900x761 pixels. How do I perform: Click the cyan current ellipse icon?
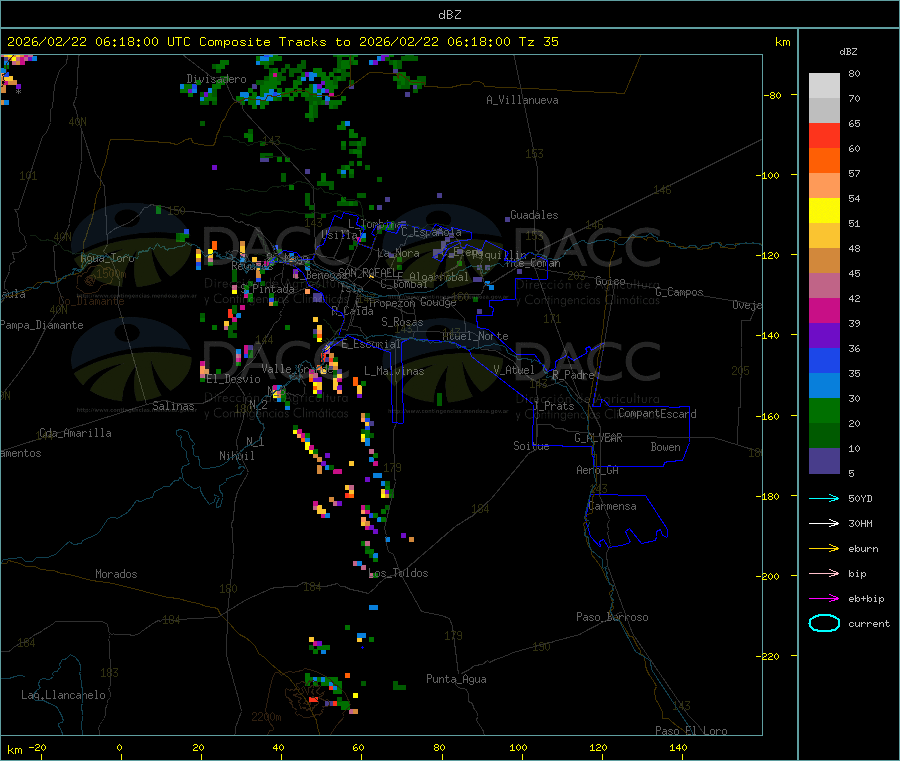[x=824, y=623]
